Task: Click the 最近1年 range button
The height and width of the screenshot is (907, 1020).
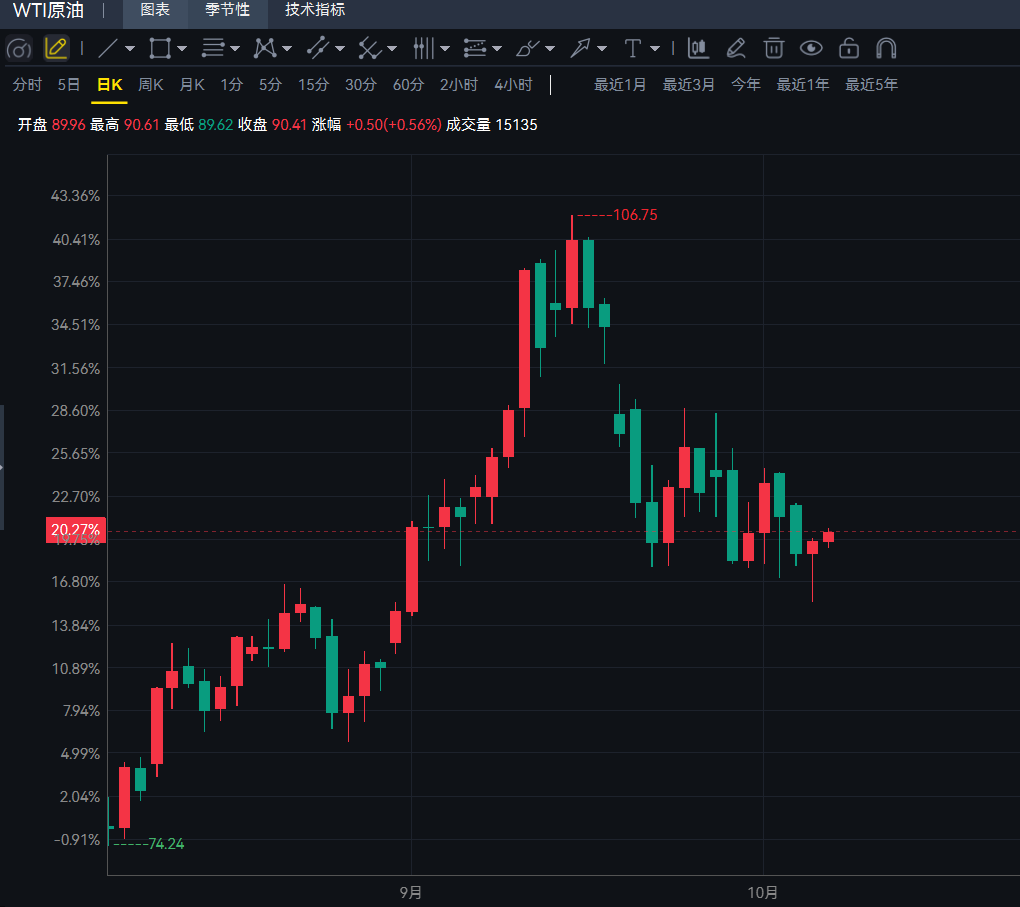Action: [803, 85]
